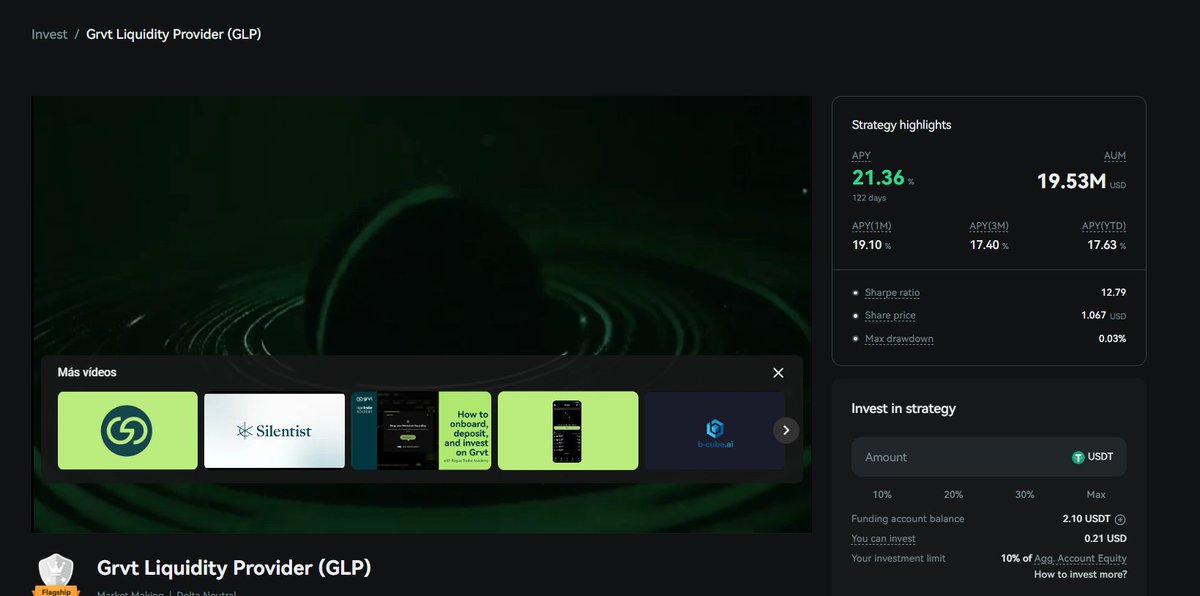Open the Silentist video thumbnail

274,430
